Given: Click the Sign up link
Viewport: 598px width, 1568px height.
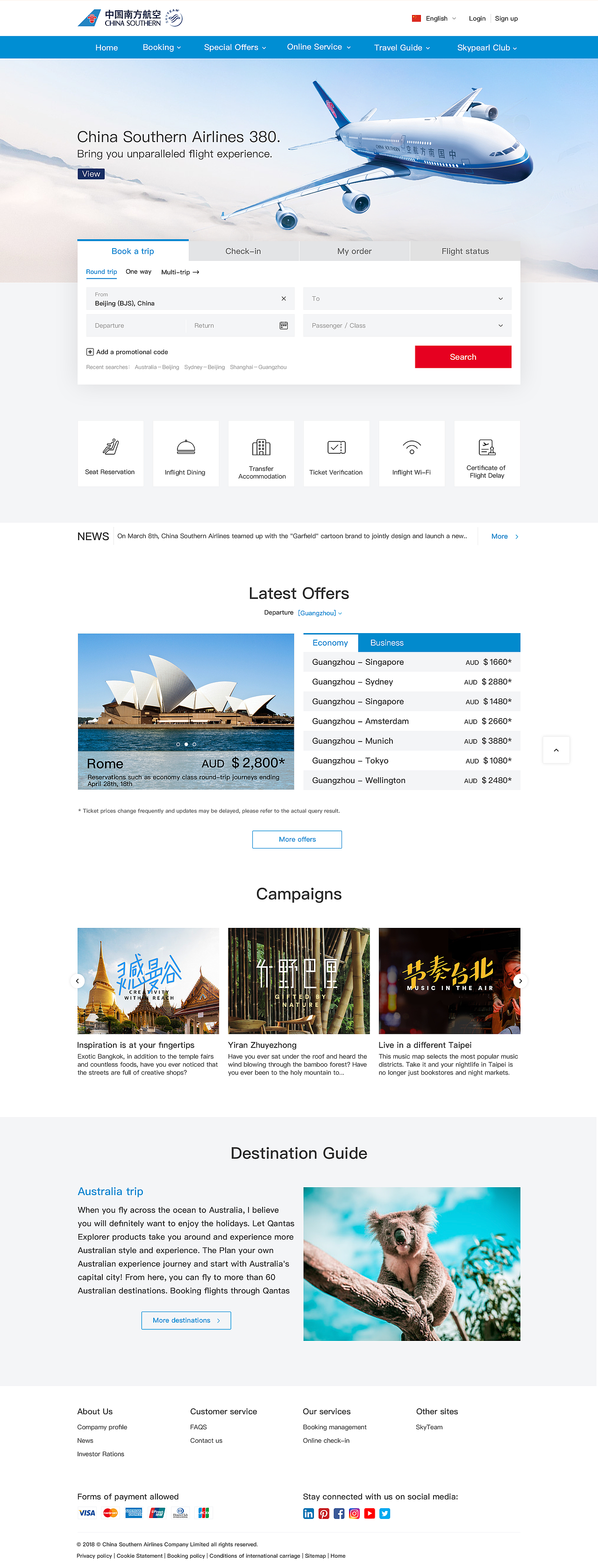Looking at the screenshot, I should 506,18.
